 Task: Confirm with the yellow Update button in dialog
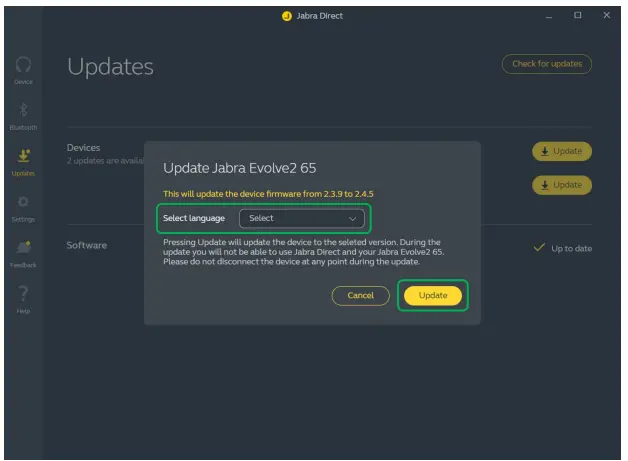(x=433, y=296)
